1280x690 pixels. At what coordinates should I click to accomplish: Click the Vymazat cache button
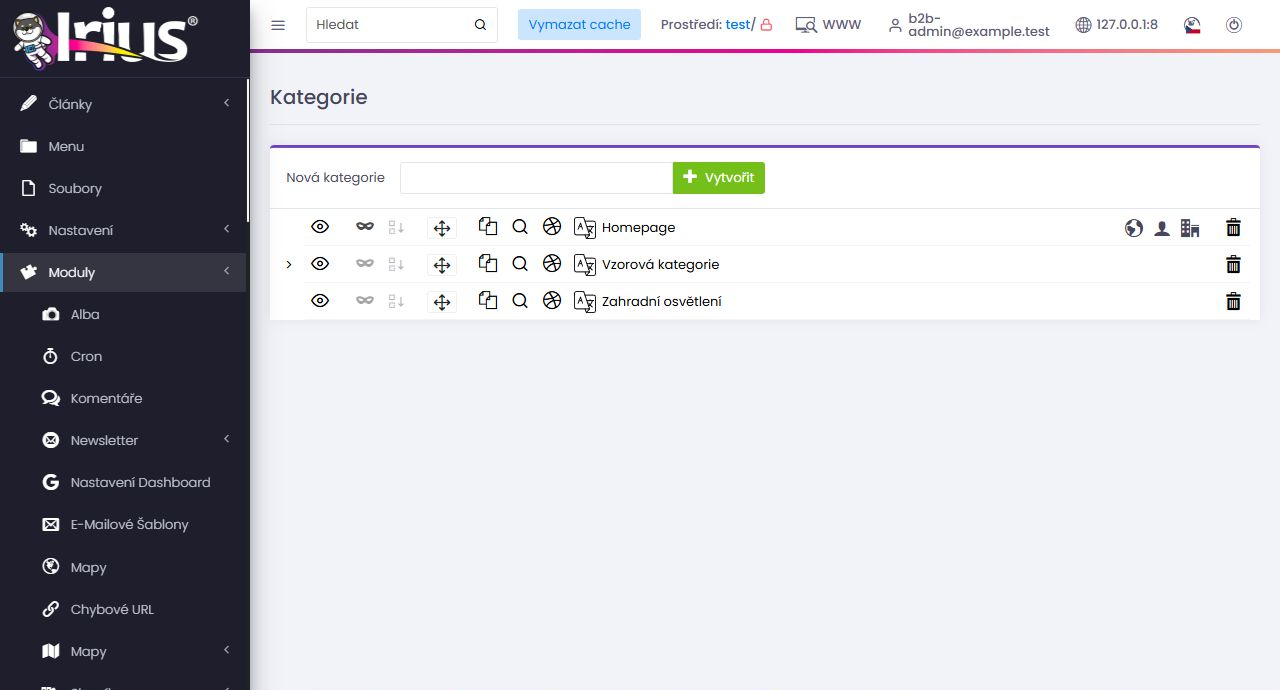(x=579, y=25)
